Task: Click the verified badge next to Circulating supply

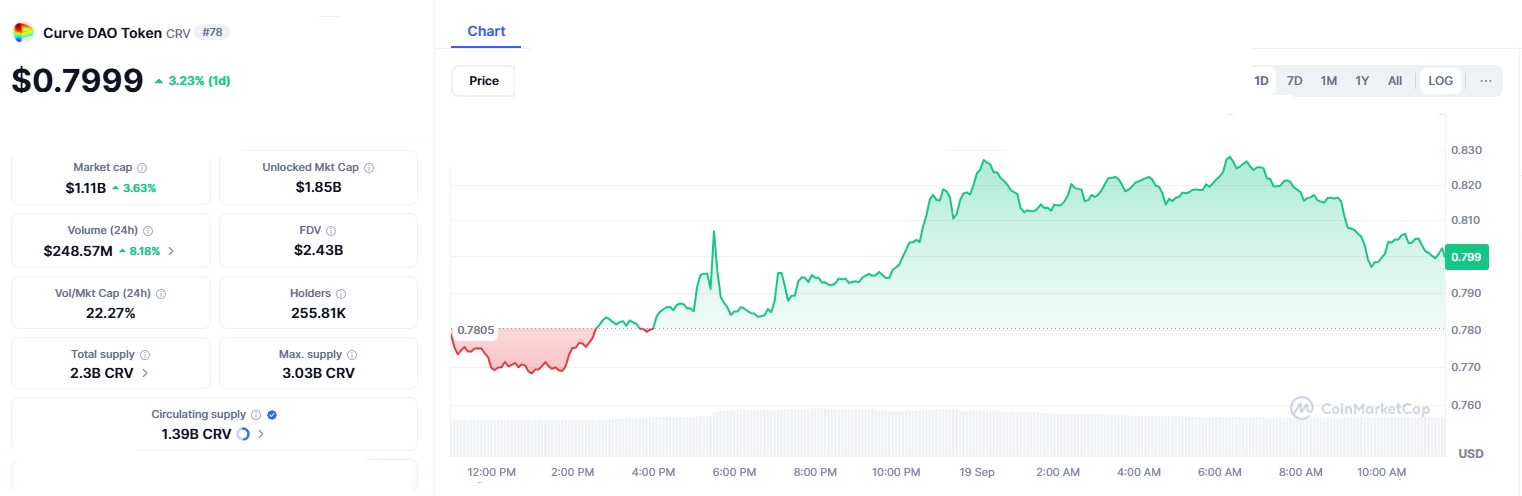Action: (272, 414)
